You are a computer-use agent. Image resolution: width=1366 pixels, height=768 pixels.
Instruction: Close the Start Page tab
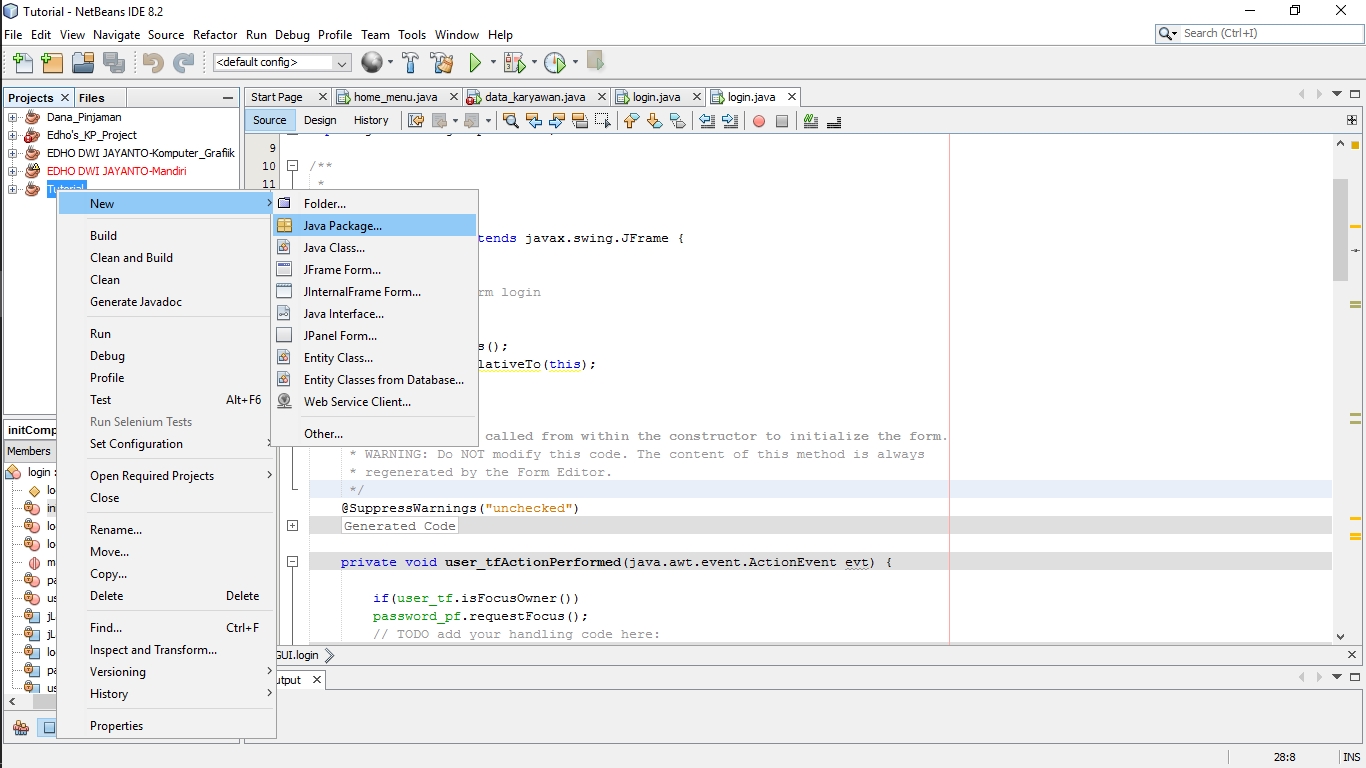(x=322, y=97)
